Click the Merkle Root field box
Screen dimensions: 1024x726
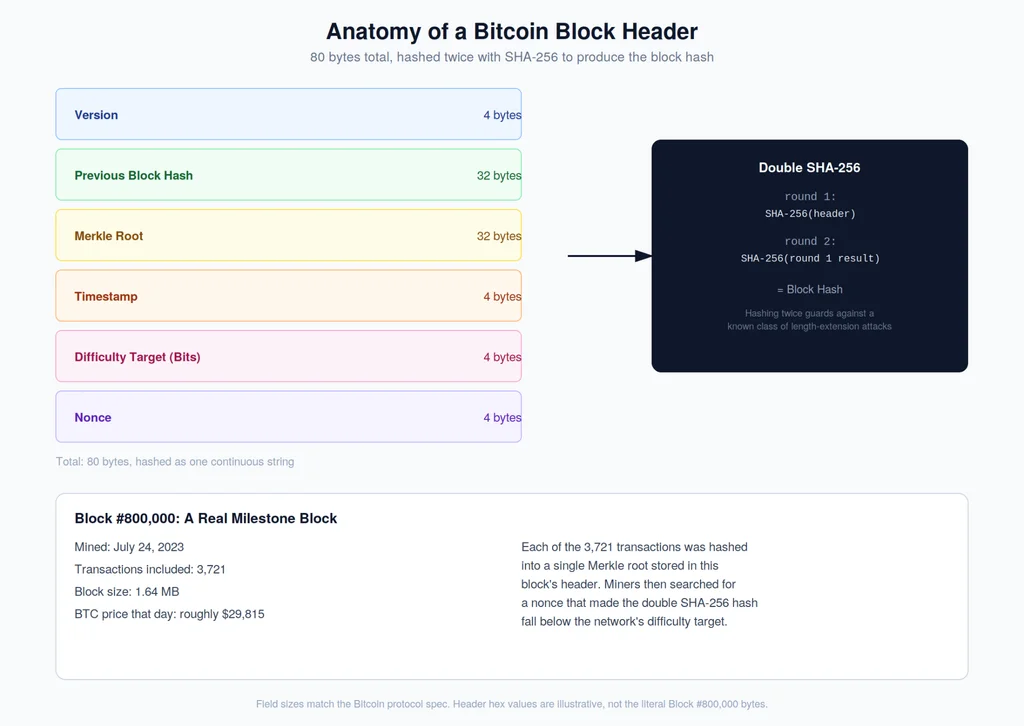(x=289, y=235)
